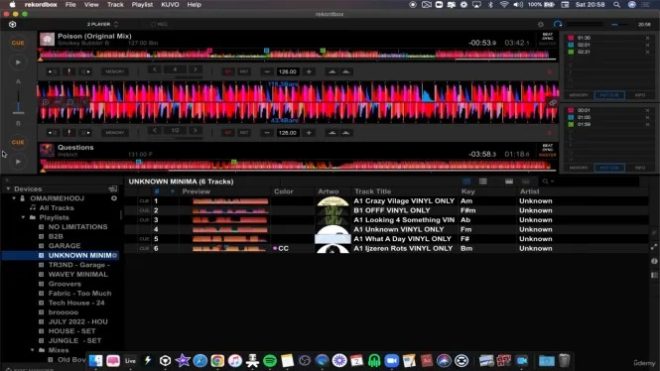Jump to next cue on Poison deck

pos(85,72)
